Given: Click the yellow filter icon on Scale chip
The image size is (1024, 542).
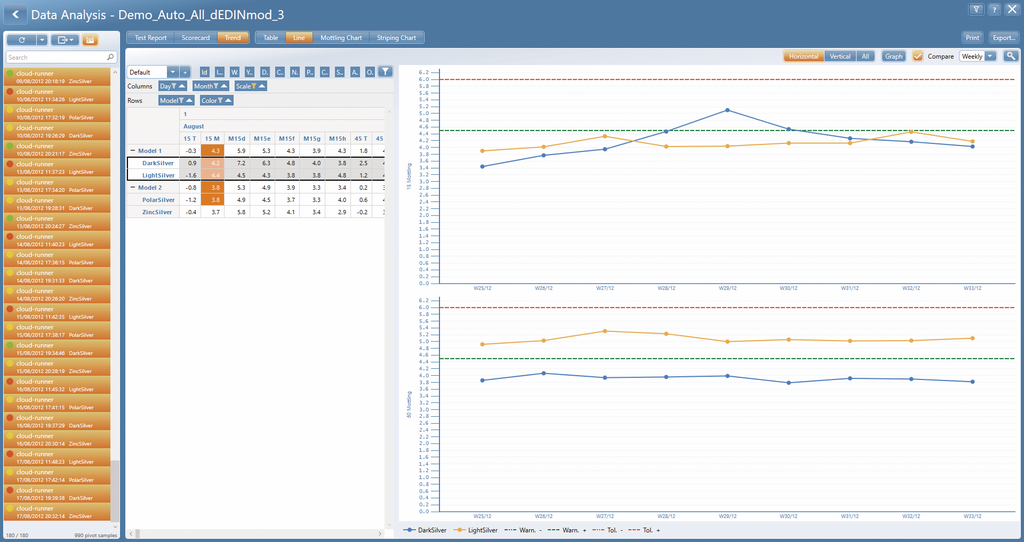Looking at the screenshot, I should tap(254, 86).
